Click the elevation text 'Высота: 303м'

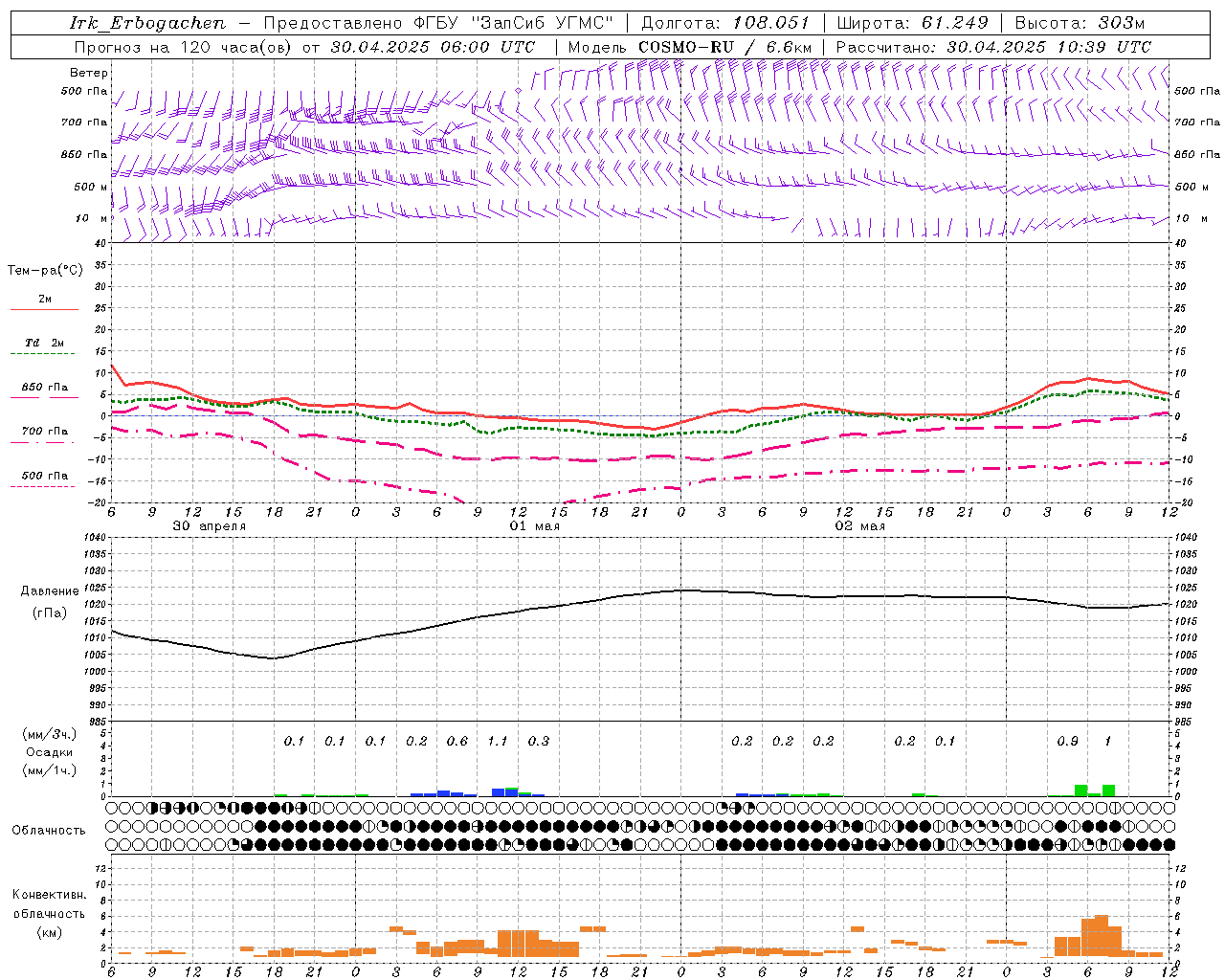tap(1080, 23)
